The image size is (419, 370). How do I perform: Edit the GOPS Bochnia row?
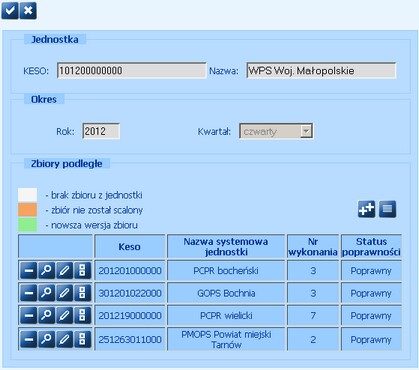(65, 293)
